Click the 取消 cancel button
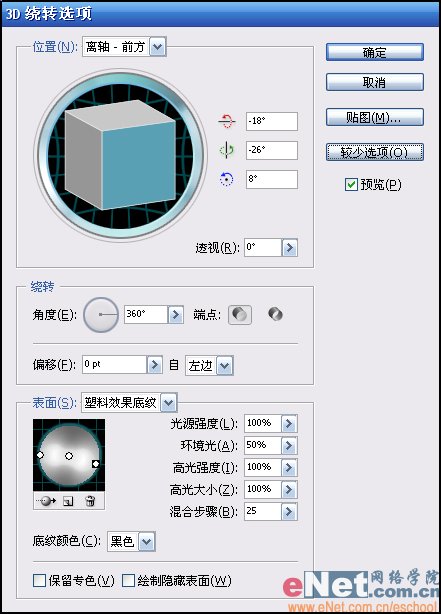The width and height of the screenshot is (441, 614). pos(374,82)
